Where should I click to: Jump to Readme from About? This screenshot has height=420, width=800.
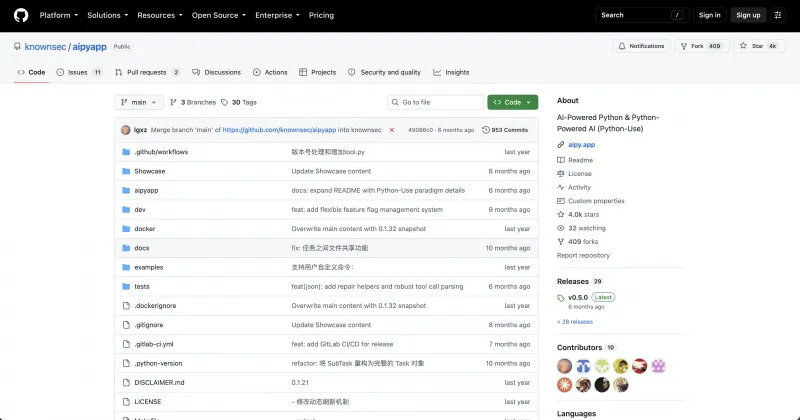[x=575, y=160]
